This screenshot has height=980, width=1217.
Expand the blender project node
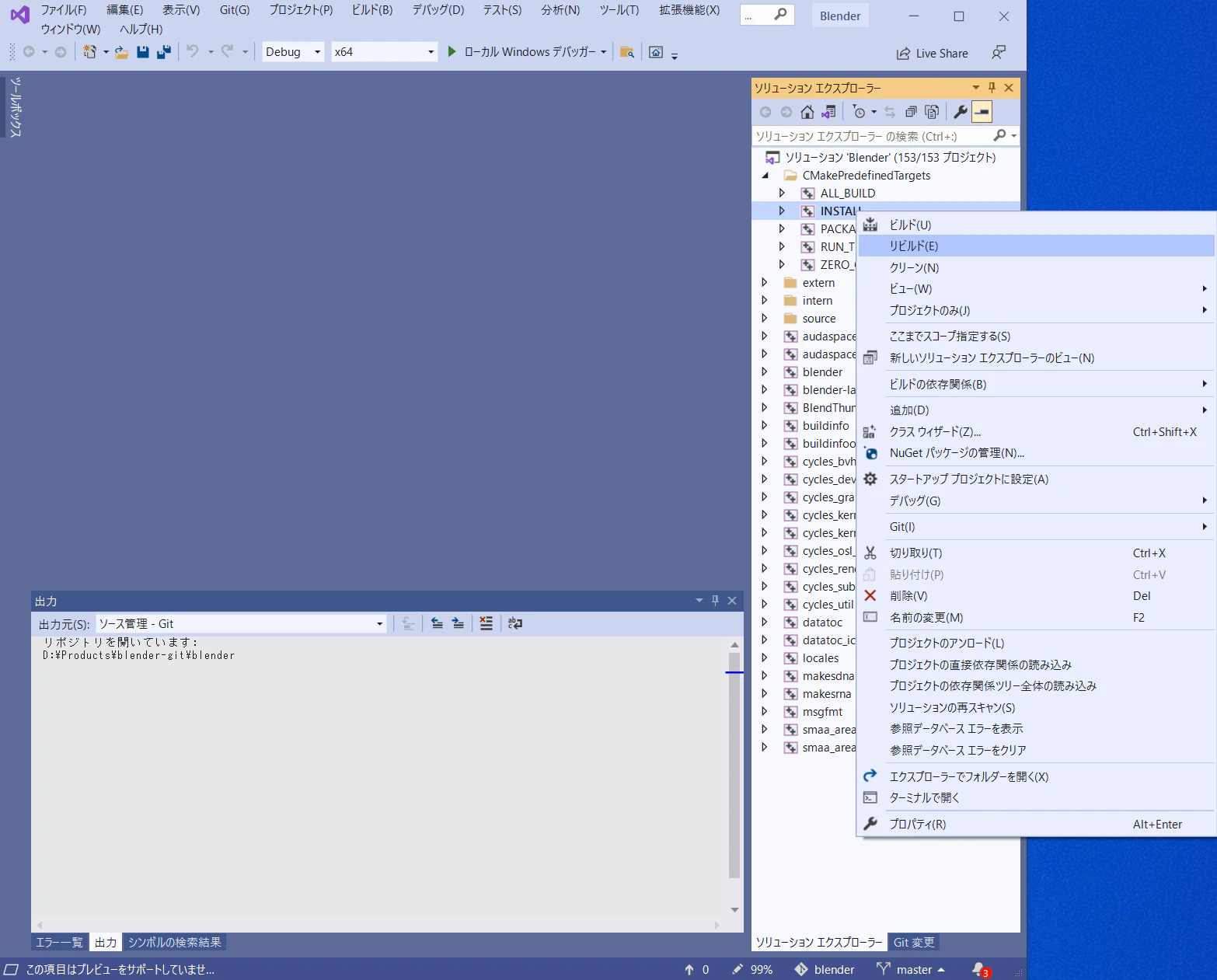[x=765, y=371]
